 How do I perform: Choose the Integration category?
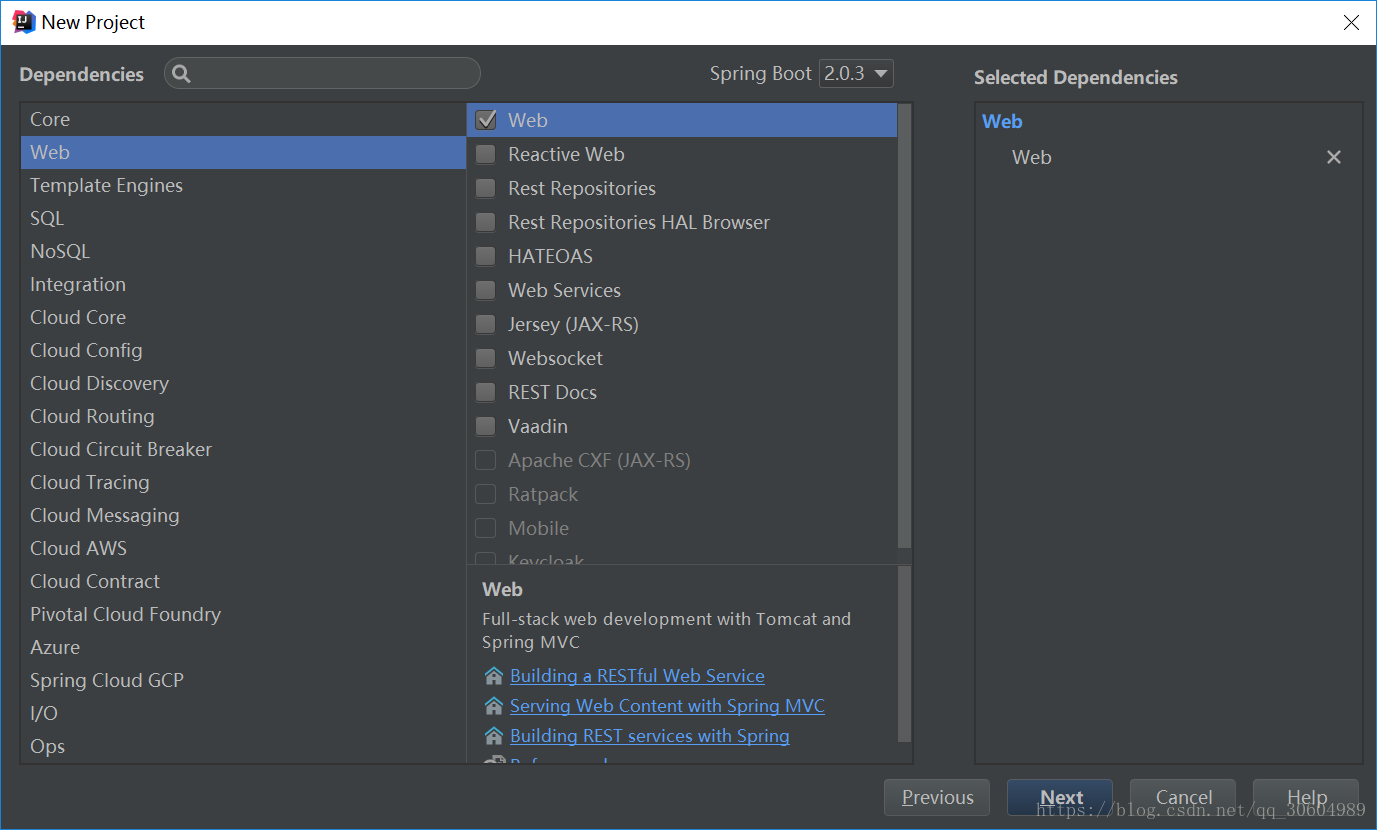243,284
